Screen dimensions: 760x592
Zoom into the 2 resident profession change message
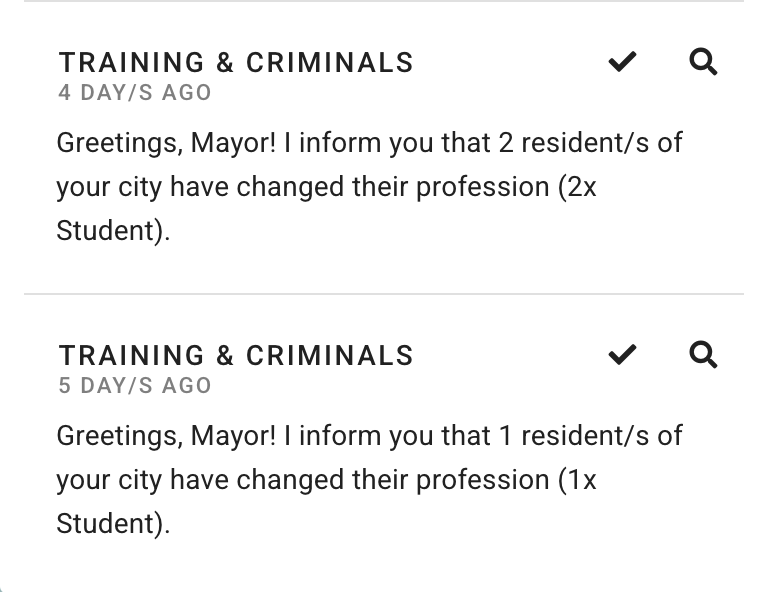[703, 62]
